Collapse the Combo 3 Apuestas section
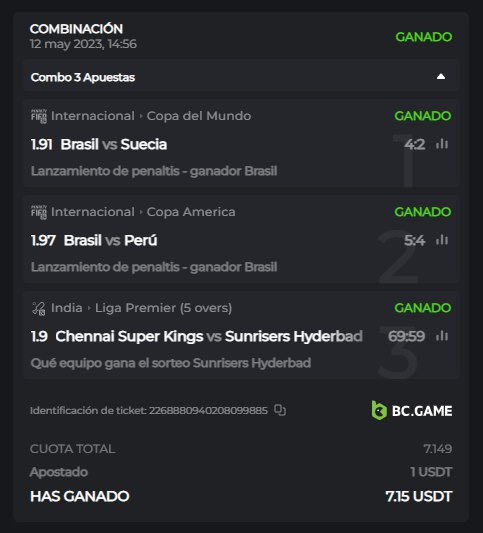The height and width of the screenshot is (533, 483). (441, 76)
